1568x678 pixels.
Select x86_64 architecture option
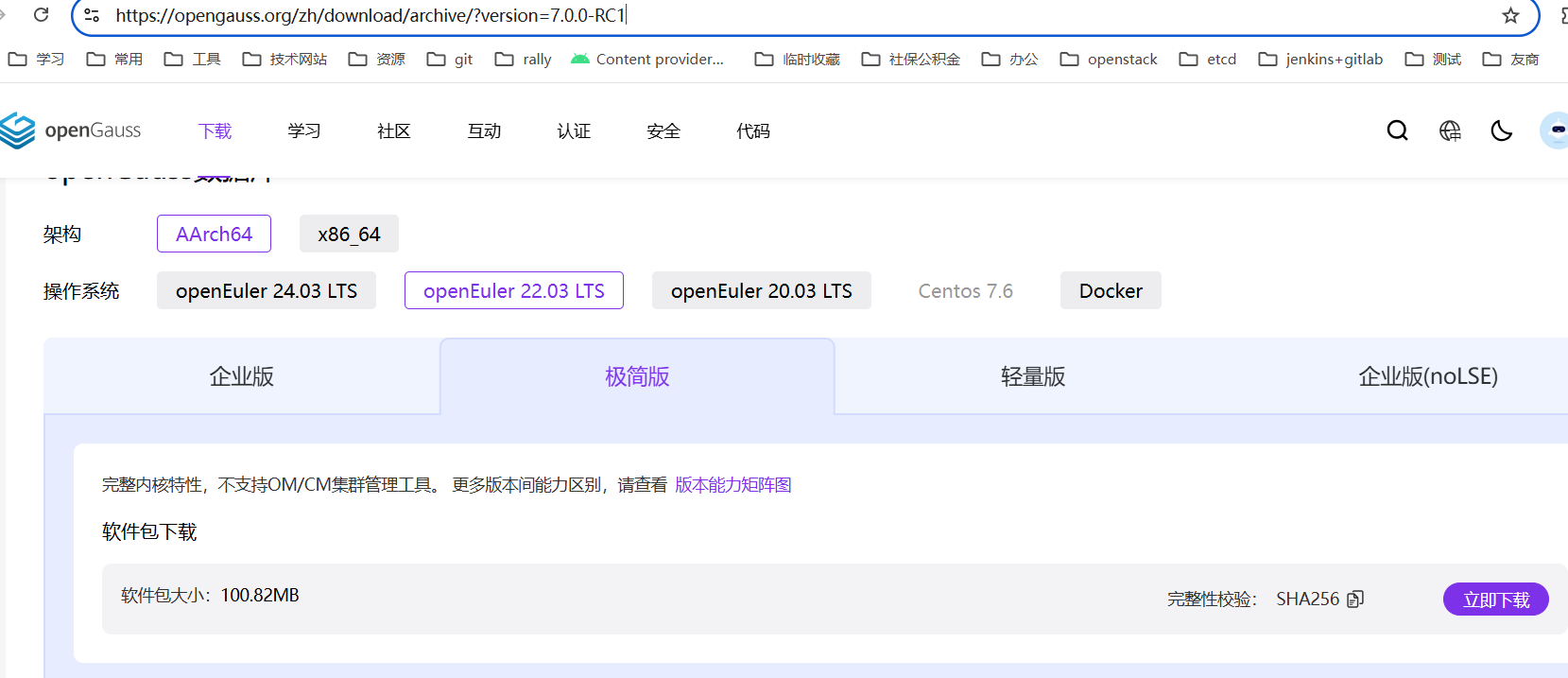tap(349, 235)
